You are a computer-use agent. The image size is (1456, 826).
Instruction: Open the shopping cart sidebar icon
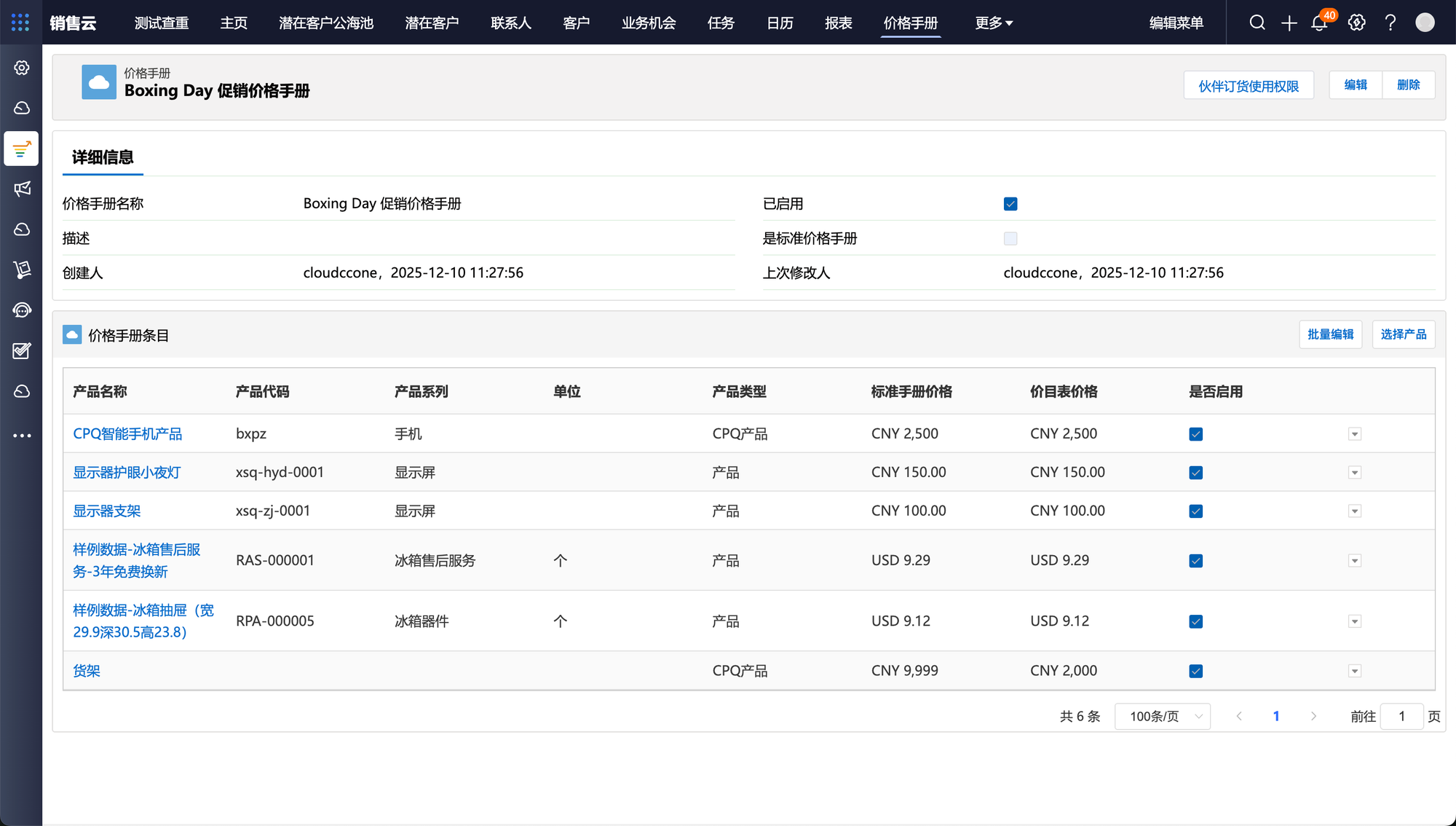pyautogui.click(x=22, y=270)
